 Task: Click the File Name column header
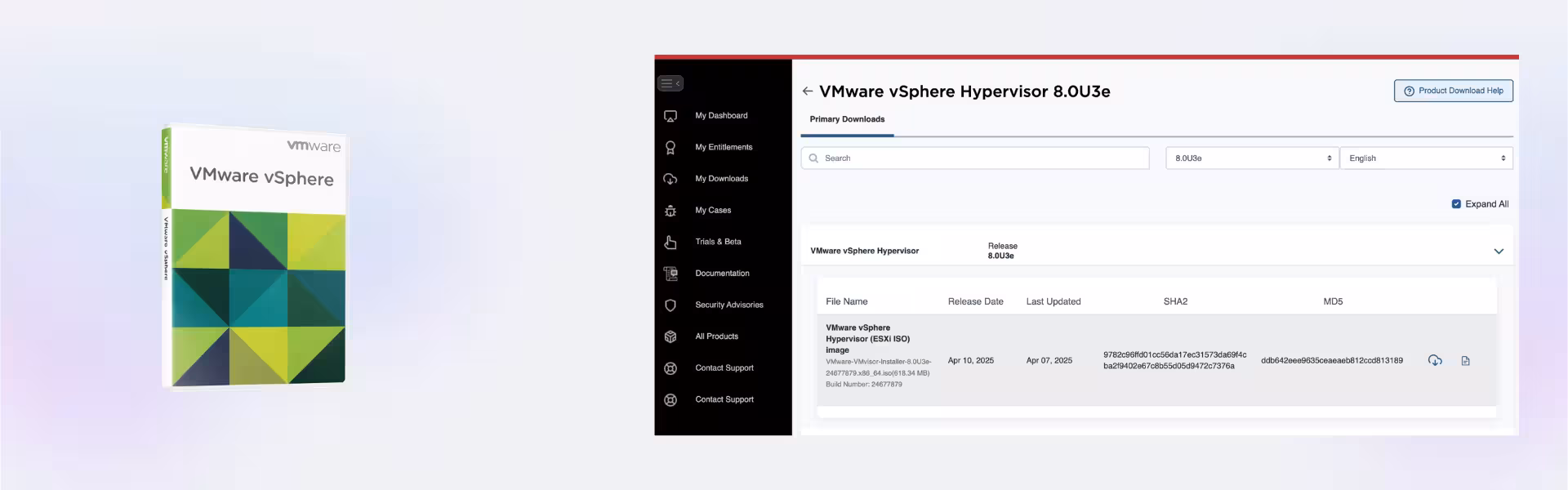pyautogui.click(x=846, y=301)
